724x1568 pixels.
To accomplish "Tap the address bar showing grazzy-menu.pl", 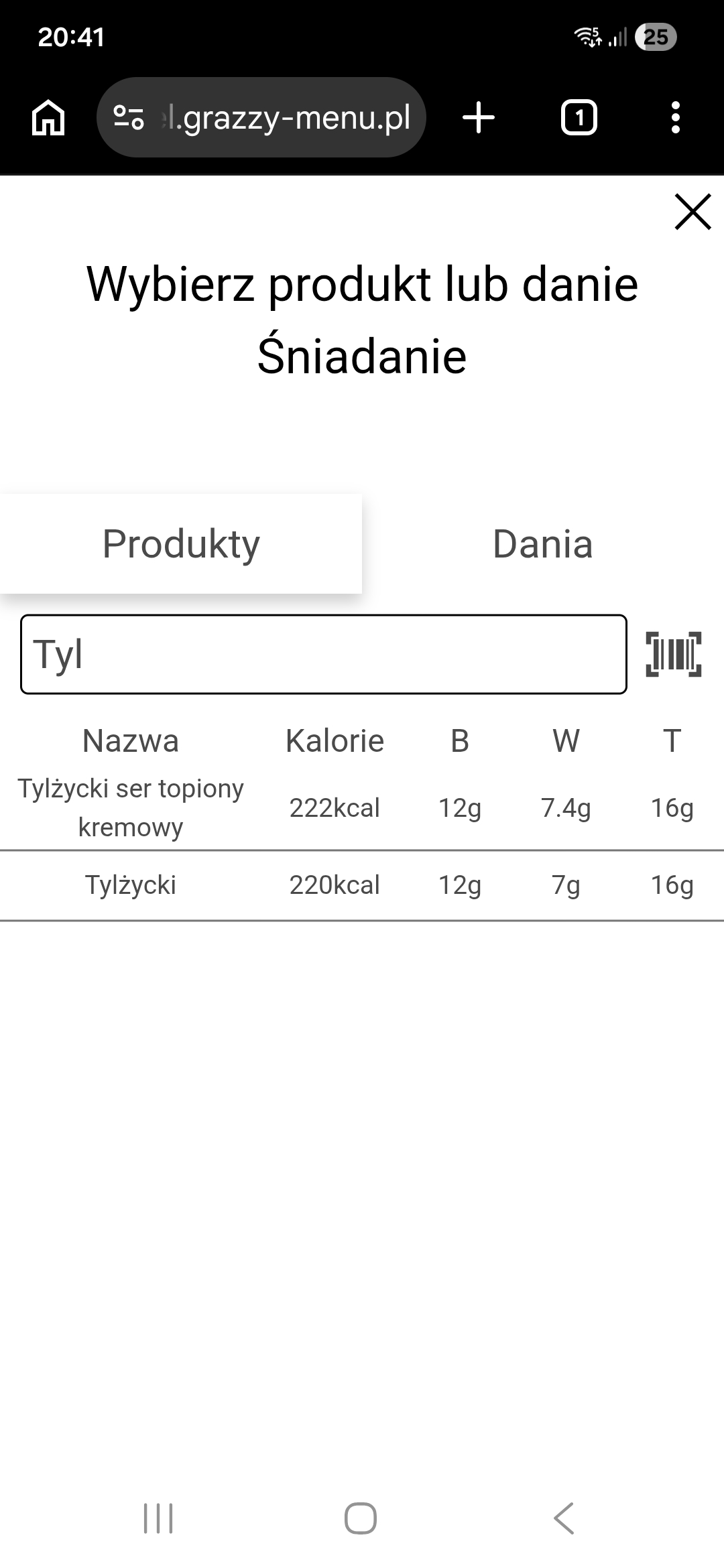I will coord(288,116).
